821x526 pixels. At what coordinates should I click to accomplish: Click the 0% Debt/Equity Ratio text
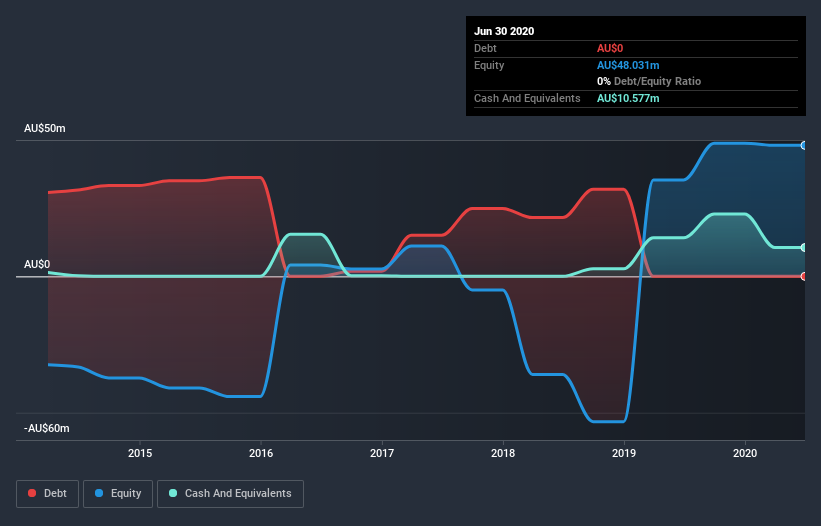[x=649, y=81]
